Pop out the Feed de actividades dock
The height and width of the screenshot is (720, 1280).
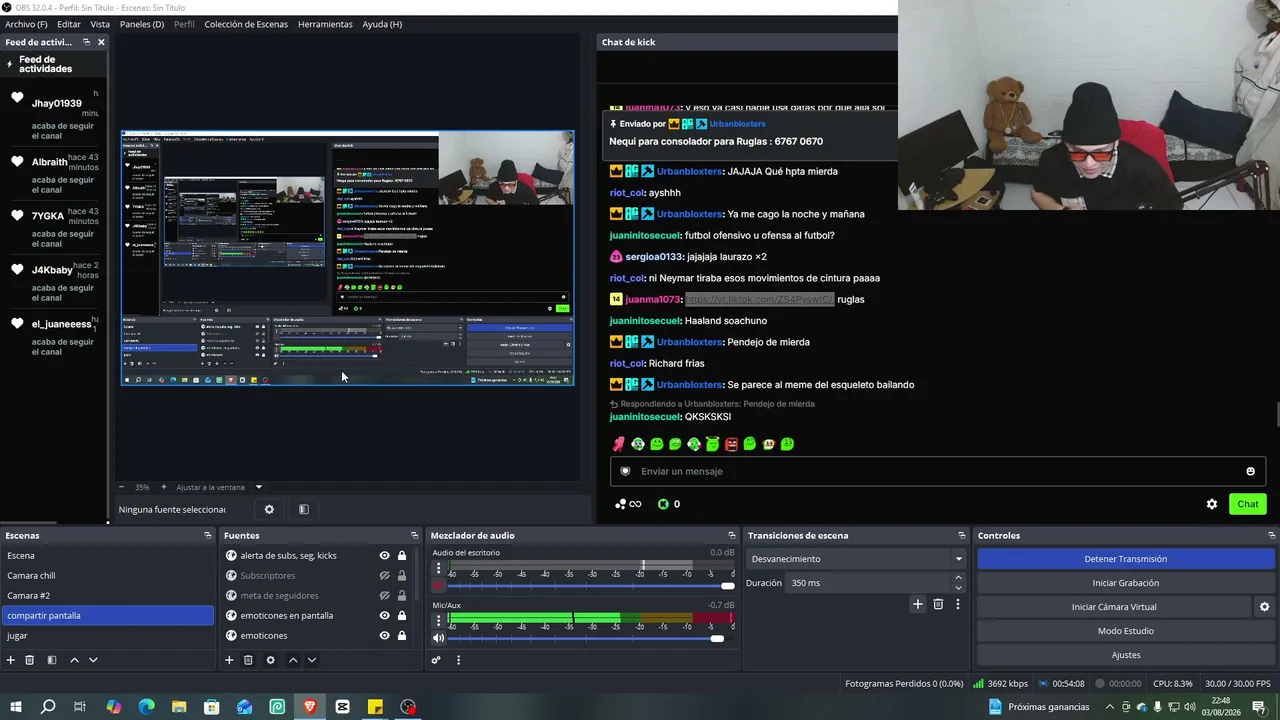tap(86, 42)
